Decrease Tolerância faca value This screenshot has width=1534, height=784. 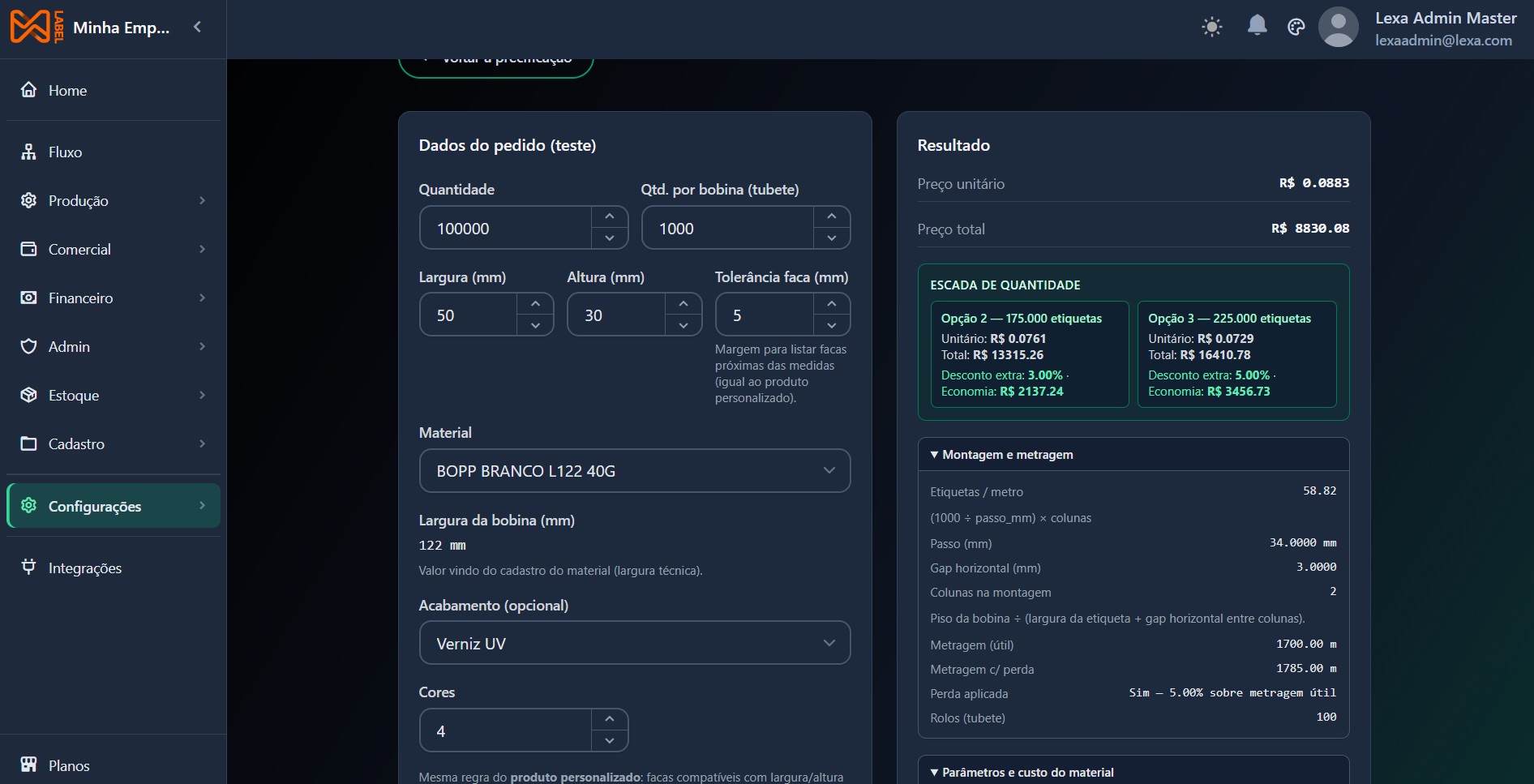coord(832,325)
